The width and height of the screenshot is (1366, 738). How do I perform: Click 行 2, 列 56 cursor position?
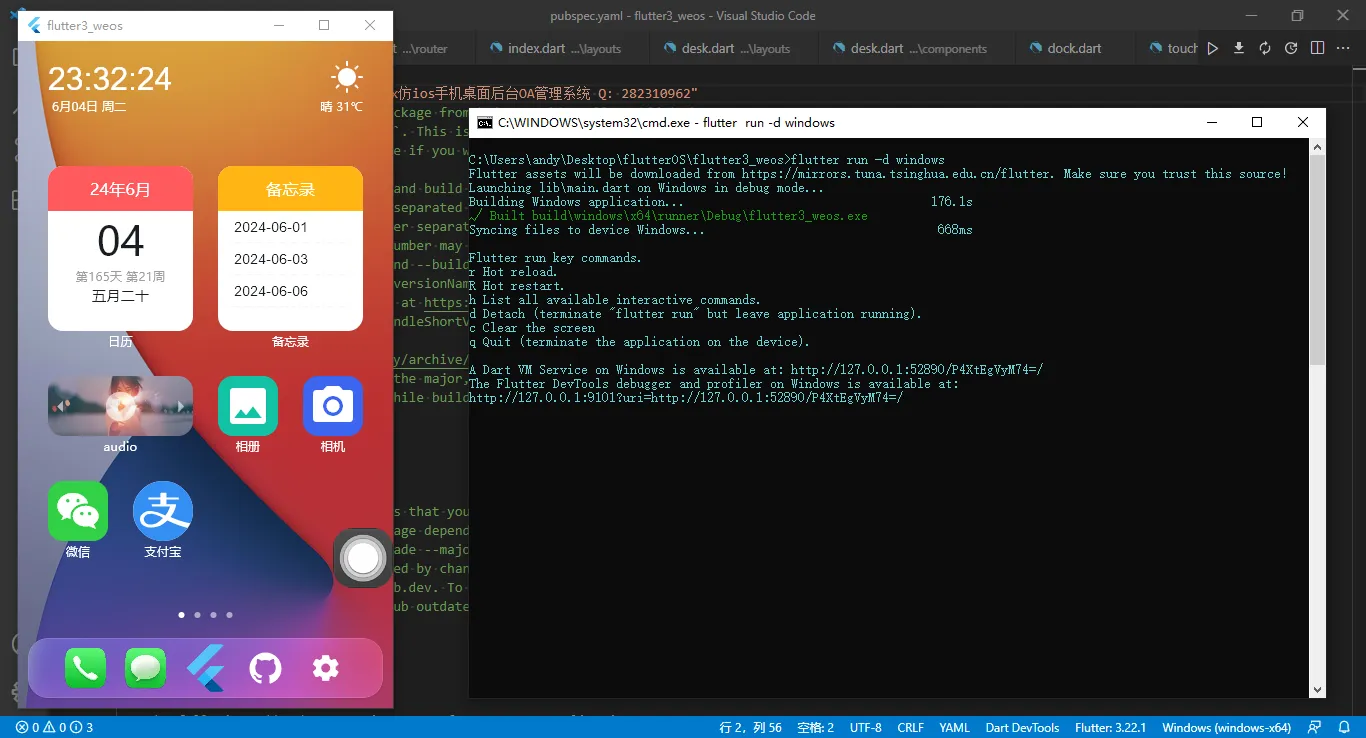750,727
